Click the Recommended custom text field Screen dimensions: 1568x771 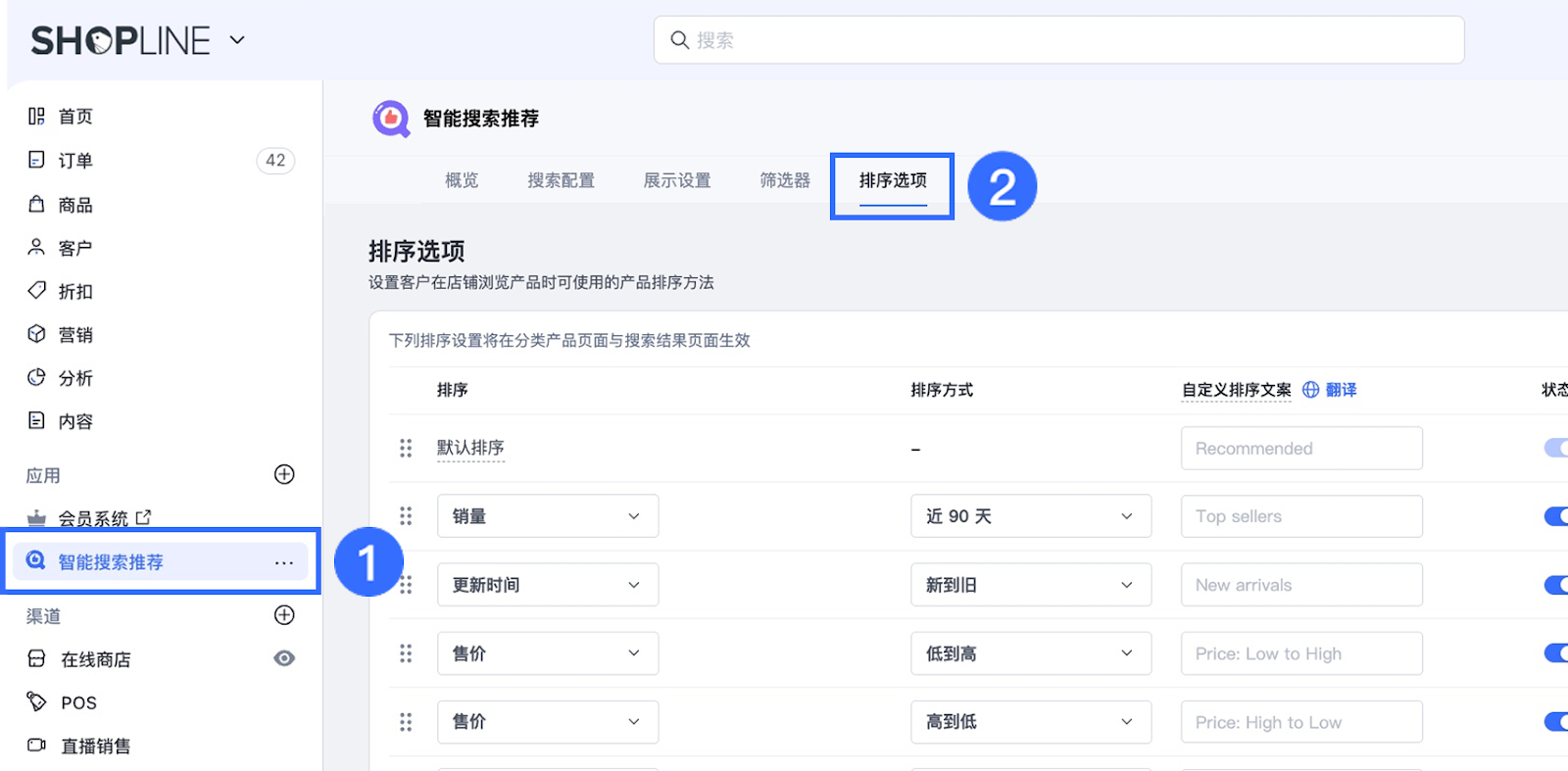tap(1301, 448)
